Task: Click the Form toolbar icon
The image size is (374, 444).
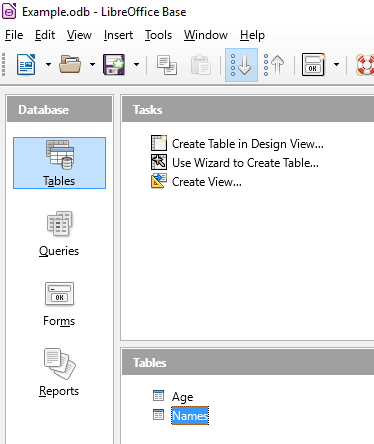Action: click(313, 65)
